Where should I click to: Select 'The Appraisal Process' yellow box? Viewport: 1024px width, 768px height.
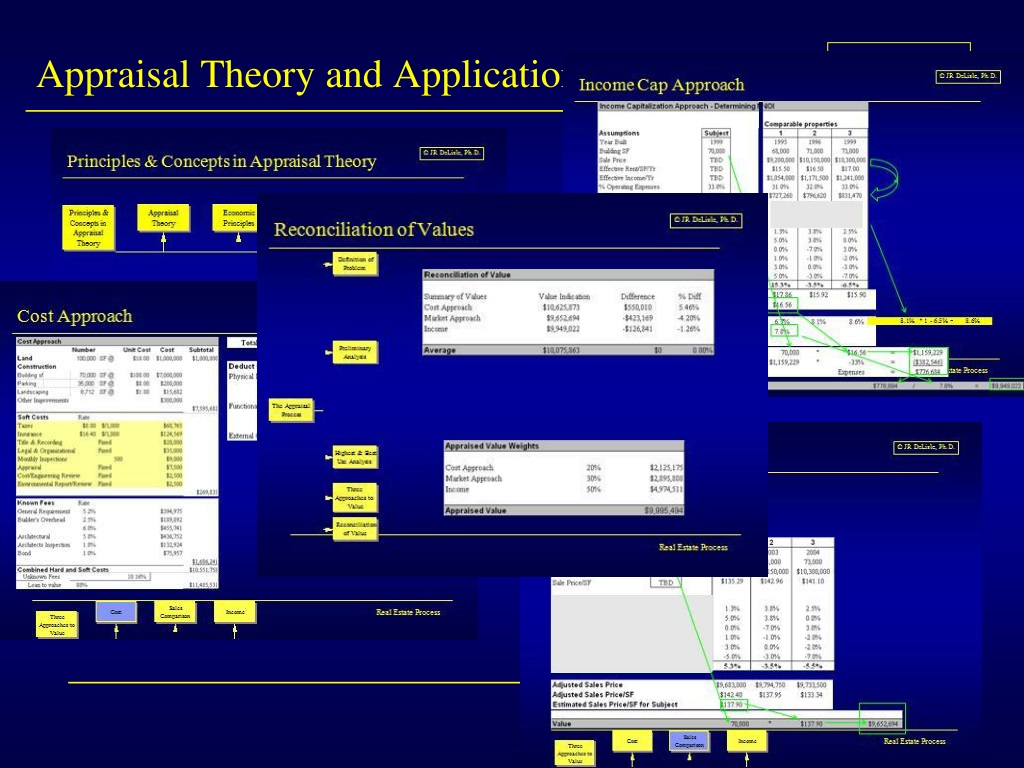click(291, 409)
